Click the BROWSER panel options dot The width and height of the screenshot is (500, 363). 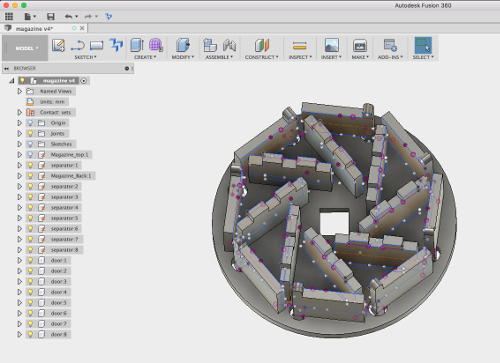[127, 68]
